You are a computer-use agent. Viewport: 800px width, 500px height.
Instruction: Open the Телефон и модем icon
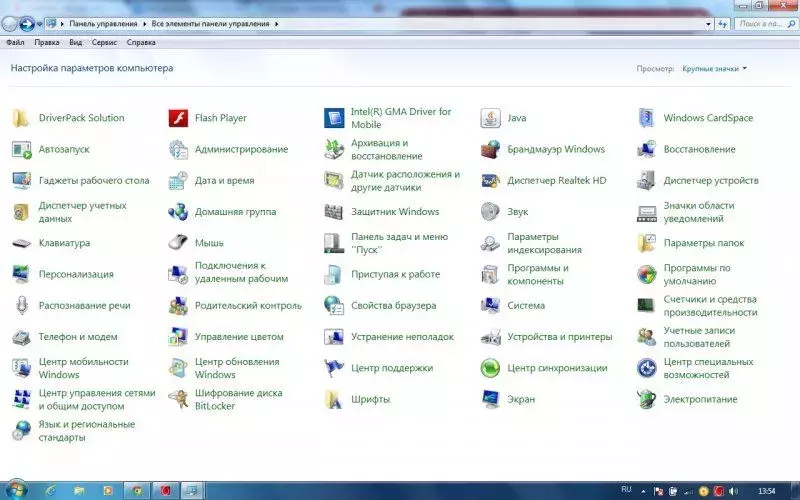[21, 337]
